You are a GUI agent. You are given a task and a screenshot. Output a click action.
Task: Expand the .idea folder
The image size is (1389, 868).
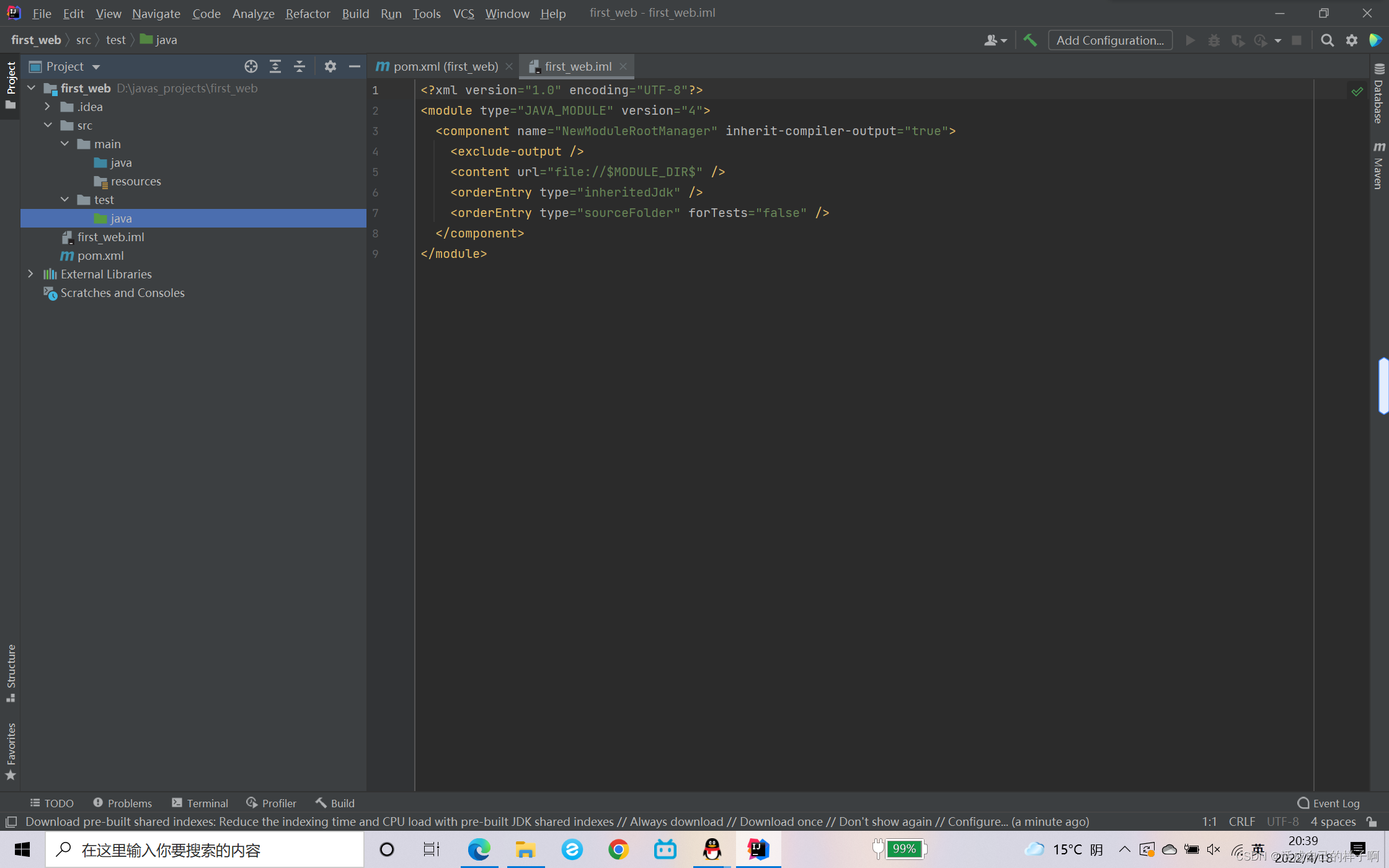(47, 107)
